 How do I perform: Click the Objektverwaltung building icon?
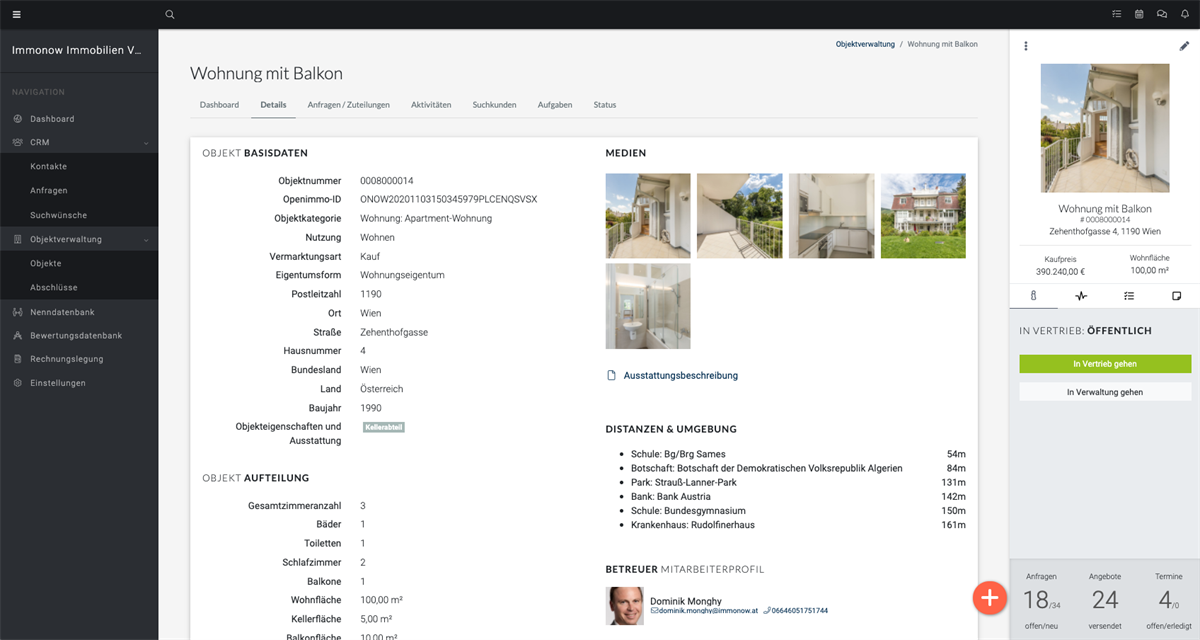(x=18, y=240)
